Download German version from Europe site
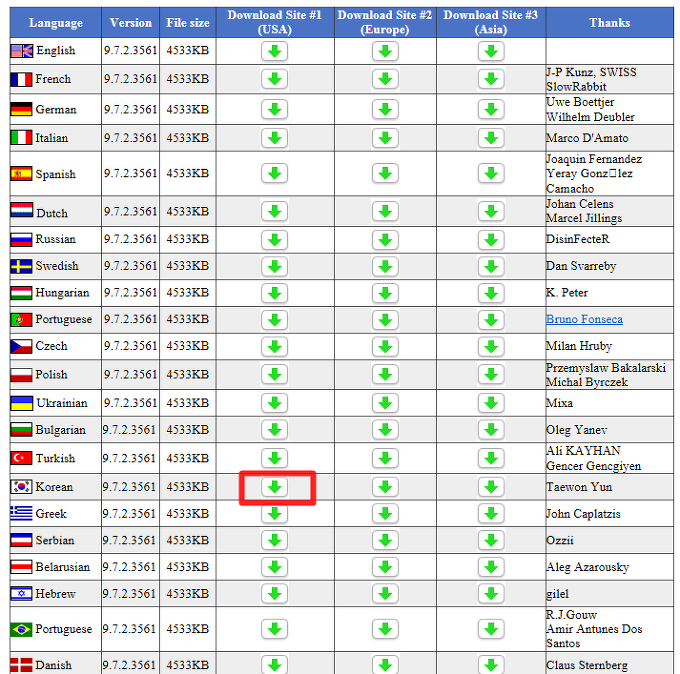This screenshot has width=680, height=674. point(385,109)
